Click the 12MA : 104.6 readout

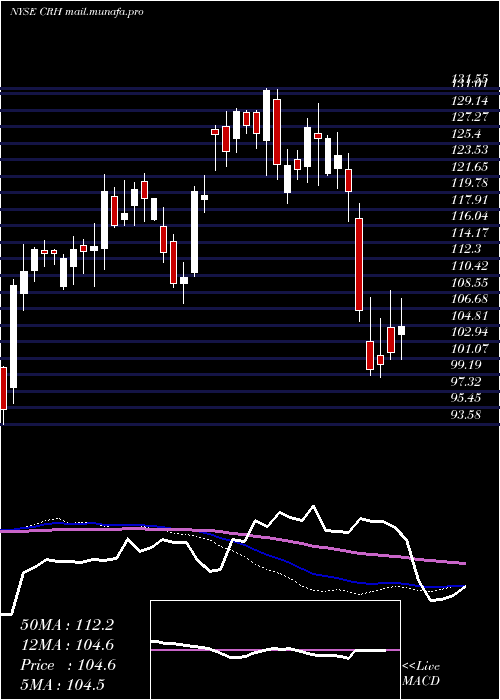pos(67,645)
